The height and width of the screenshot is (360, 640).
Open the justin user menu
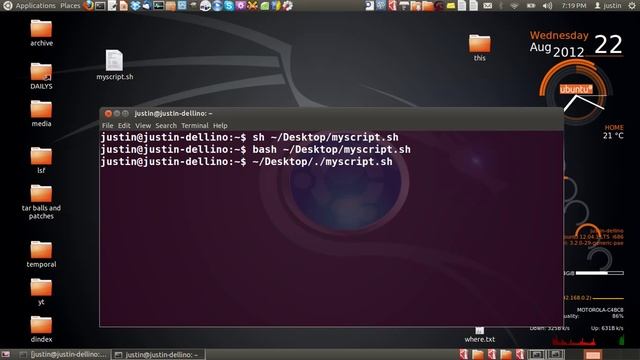pos(607,6)
